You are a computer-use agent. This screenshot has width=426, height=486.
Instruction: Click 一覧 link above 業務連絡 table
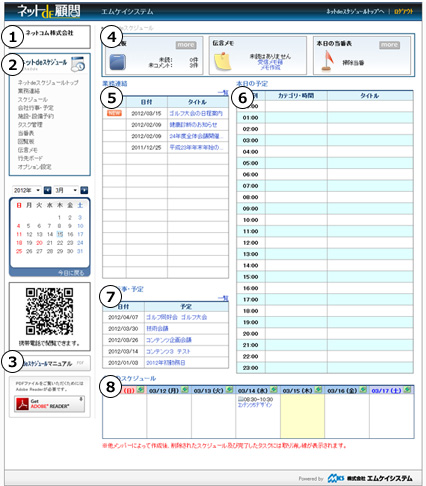pos(223,92)
